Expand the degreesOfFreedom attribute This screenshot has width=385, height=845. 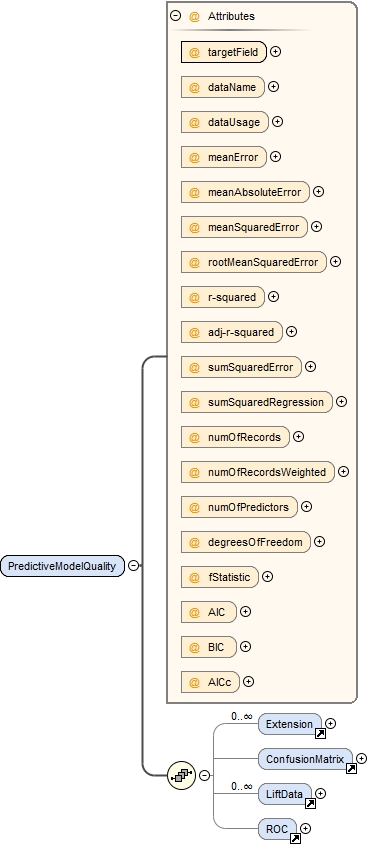(x=320, y=542)
